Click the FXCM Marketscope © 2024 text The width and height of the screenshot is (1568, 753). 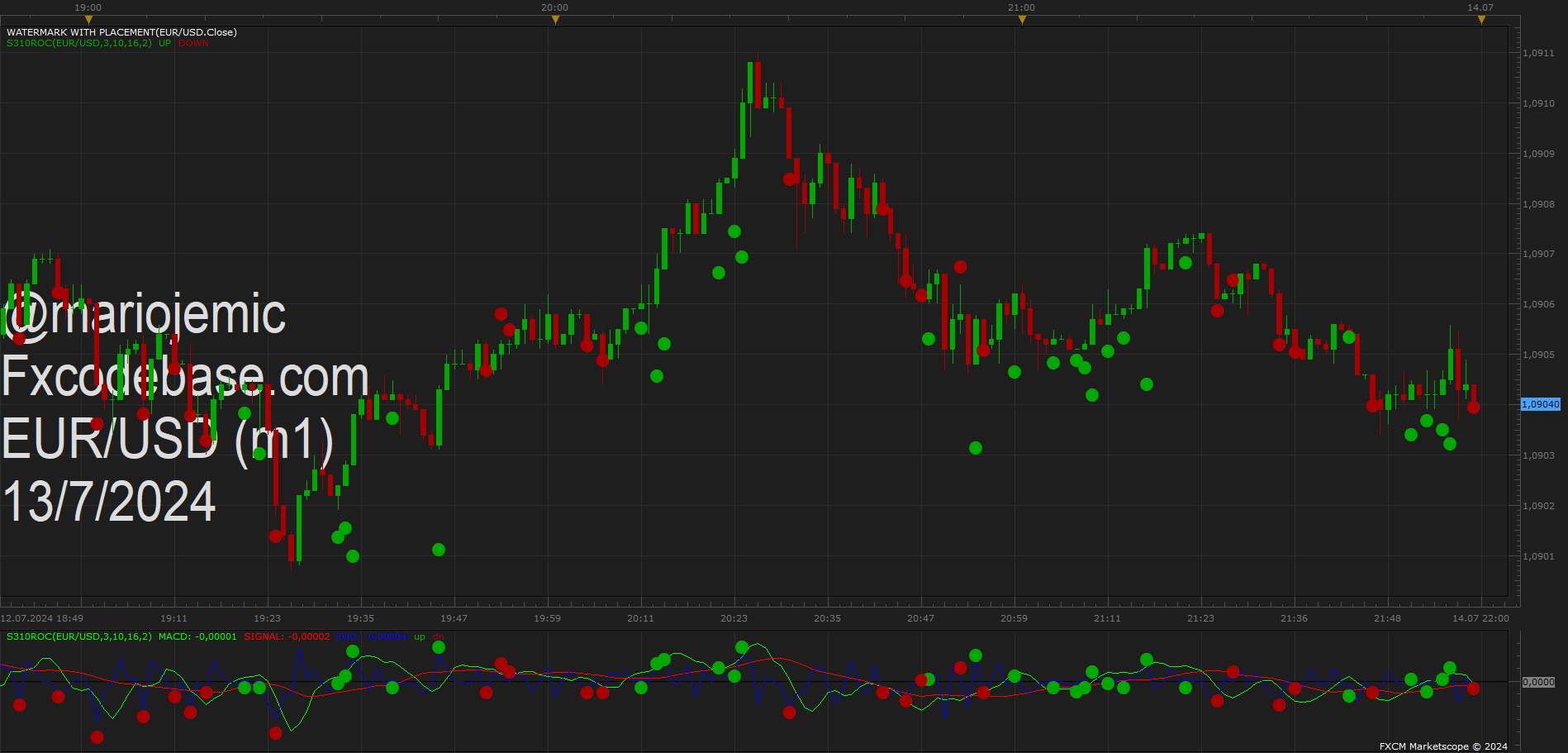1443,746
